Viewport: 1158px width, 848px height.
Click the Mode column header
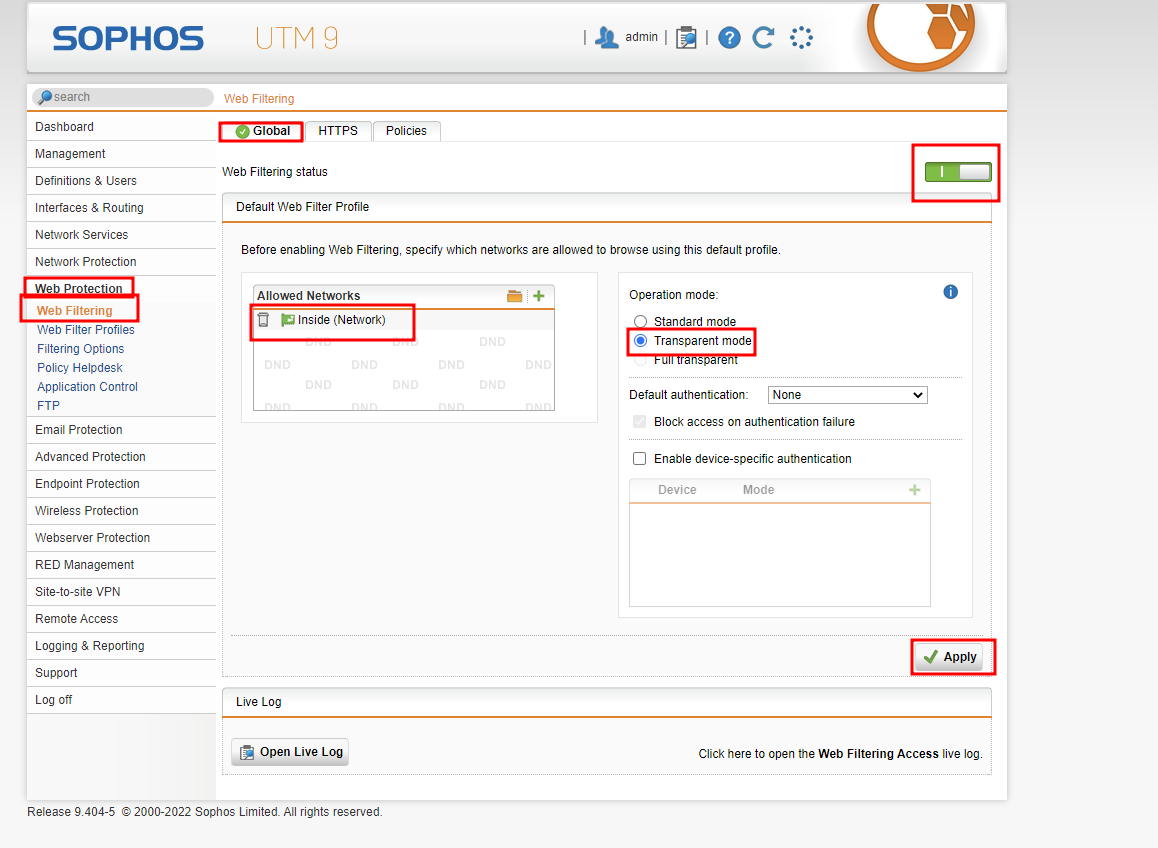pyautogui.click(x=758, y=490)
